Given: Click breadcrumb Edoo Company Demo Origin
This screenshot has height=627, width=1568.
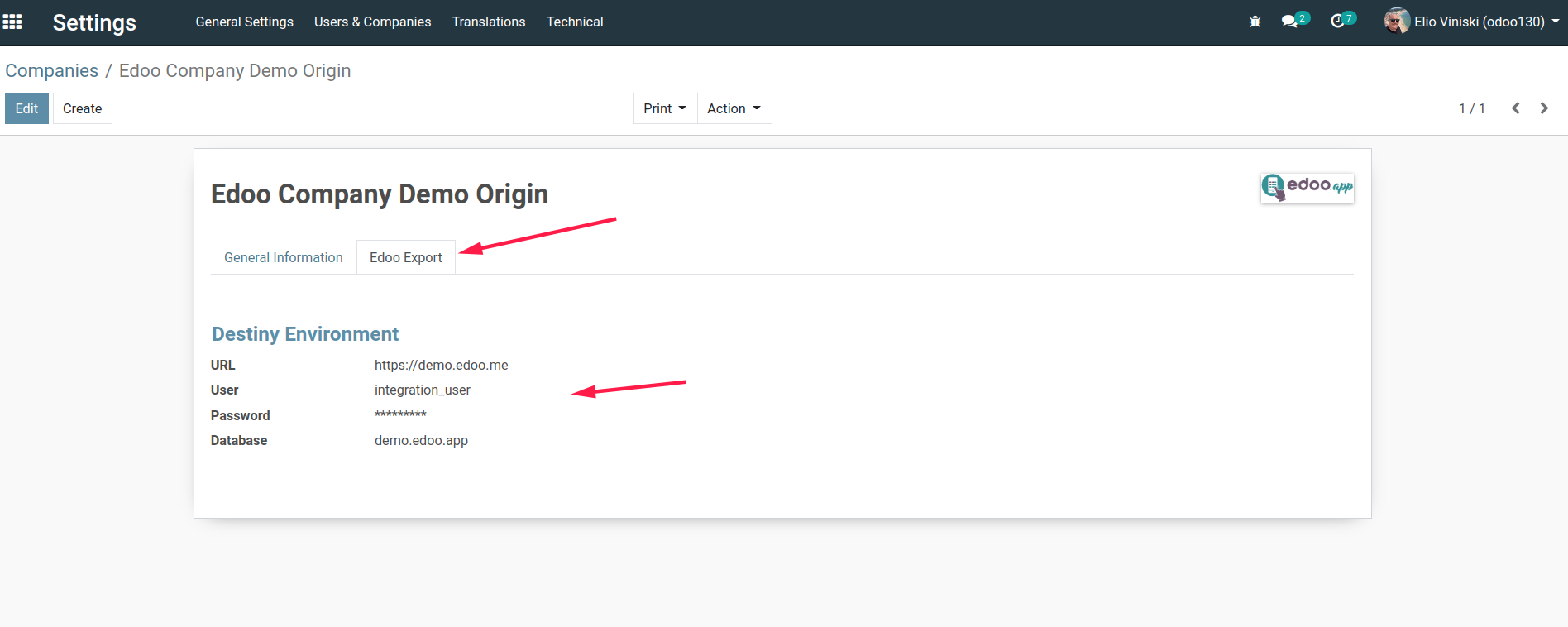Looking at the screenshot, I should pyautogui.click(x=235, y=70).
